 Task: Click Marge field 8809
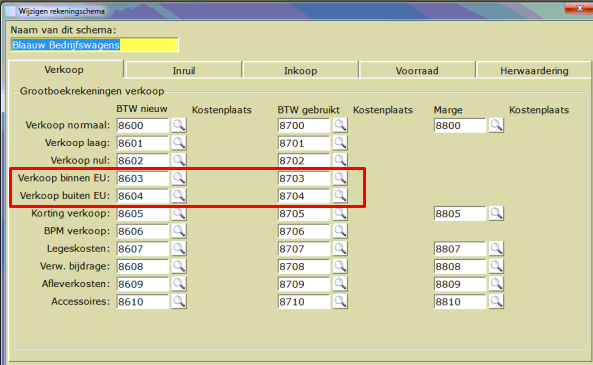460,284
